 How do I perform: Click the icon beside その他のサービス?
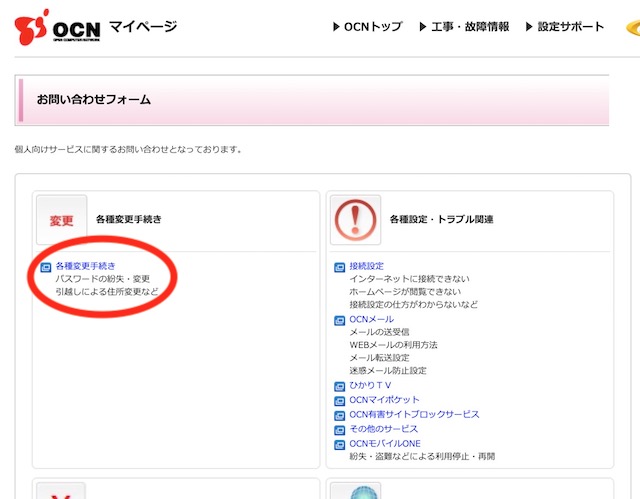[340, 430]
